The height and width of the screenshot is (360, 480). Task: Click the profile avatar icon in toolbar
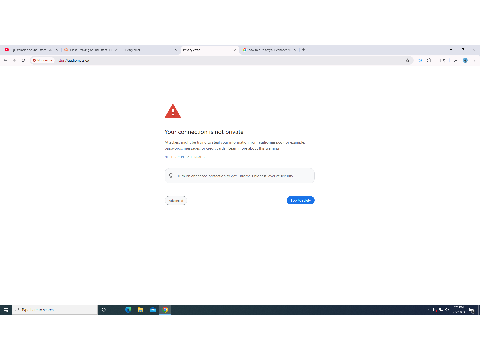pyautogui.click(x=465, y=60)
